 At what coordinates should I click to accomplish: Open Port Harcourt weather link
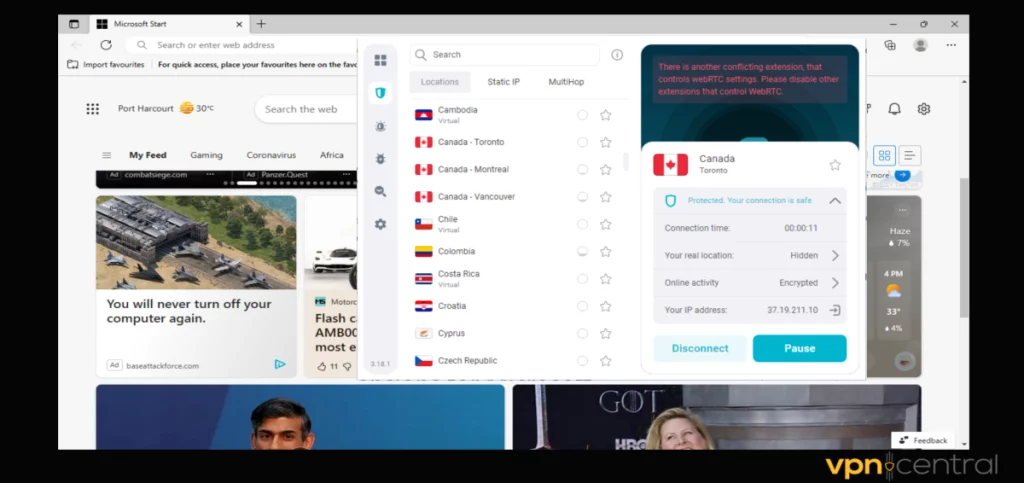pos(166,108)
